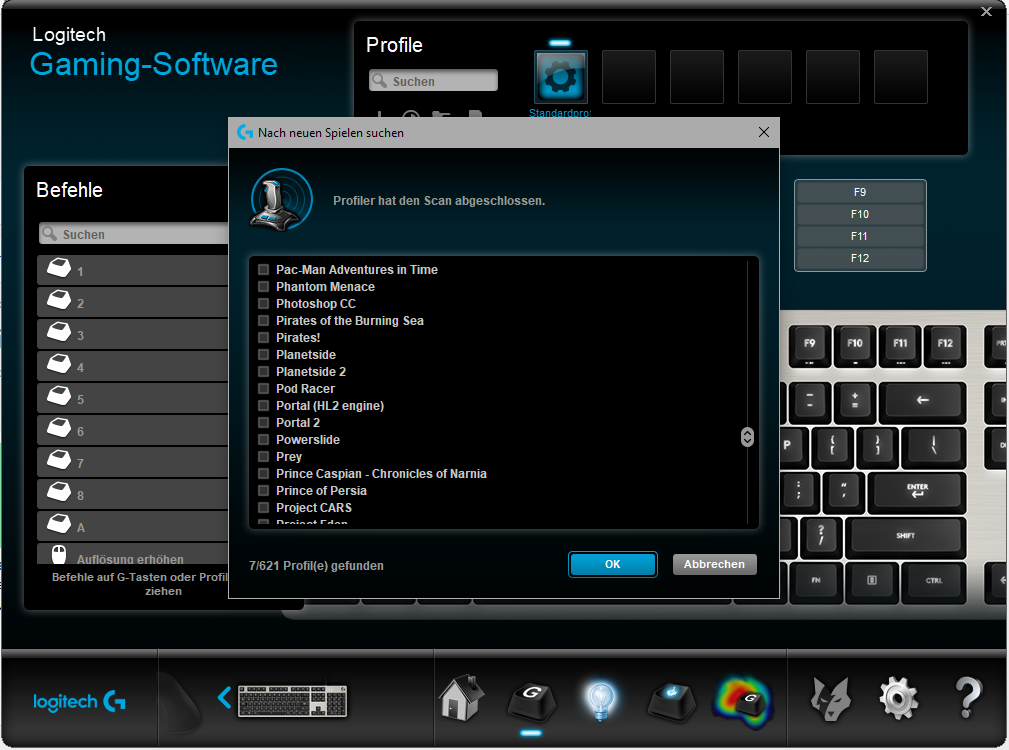This screenshot has height=750, width=1009.
Task: Select the Standard profile gear icon
Action: point(560,77)
